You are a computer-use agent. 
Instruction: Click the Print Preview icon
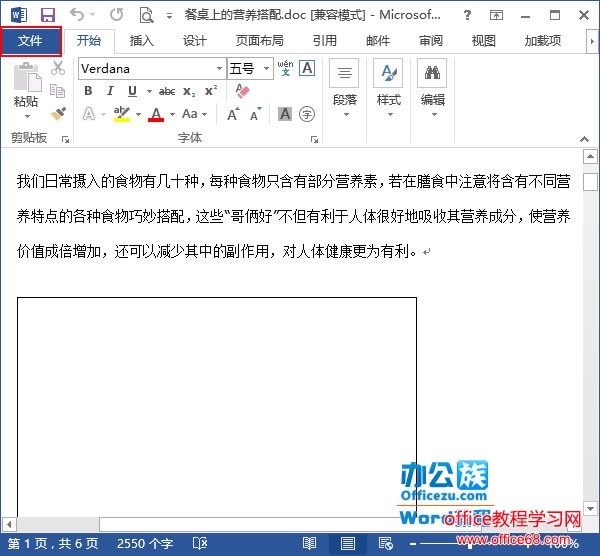coord(146,15)
